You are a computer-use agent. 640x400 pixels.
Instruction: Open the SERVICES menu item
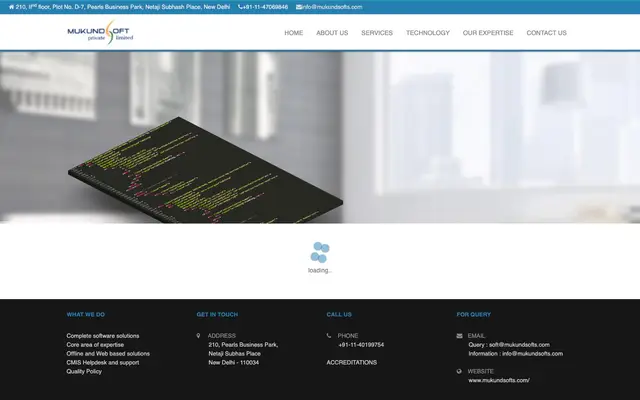click(x=377, y=33)
